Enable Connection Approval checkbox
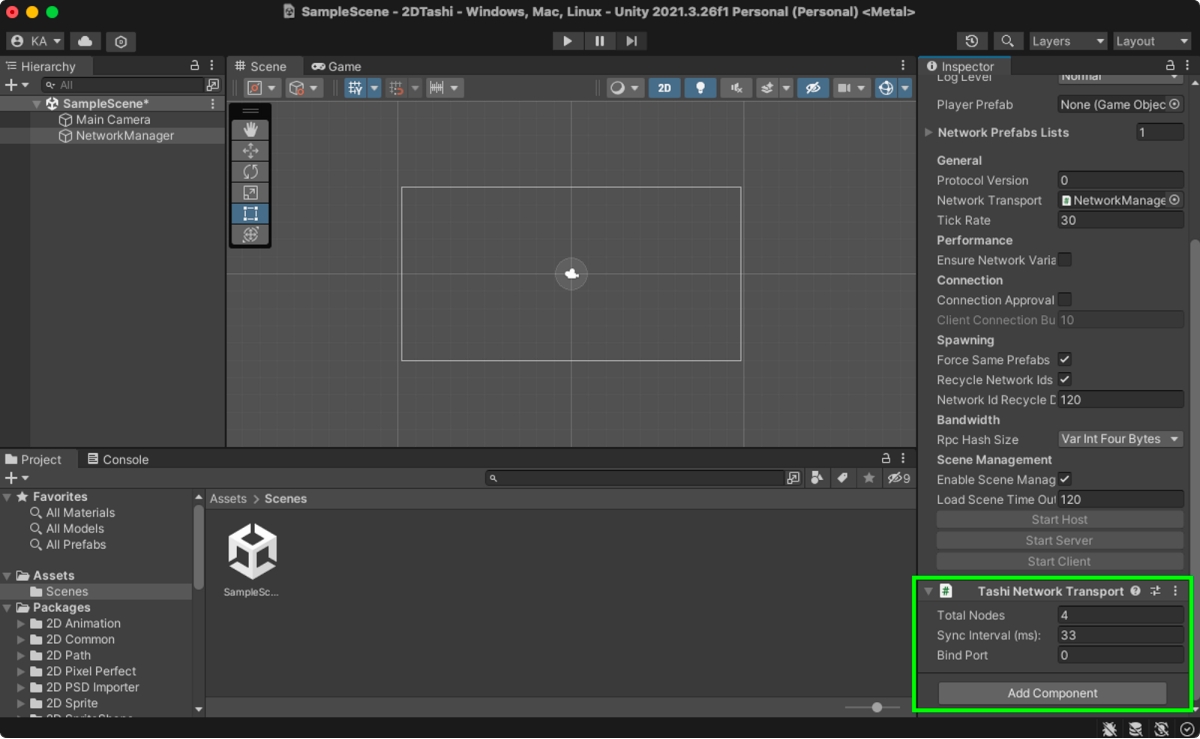 (1065, 300)
